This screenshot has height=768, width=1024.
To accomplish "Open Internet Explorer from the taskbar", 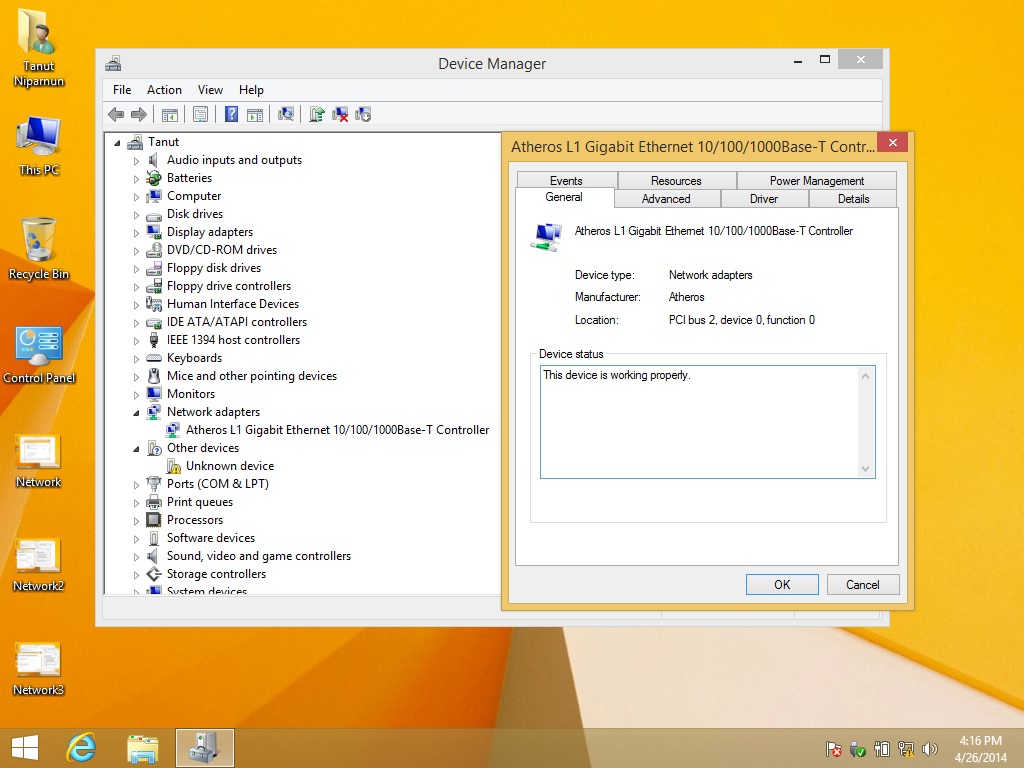I will (81, 747).
